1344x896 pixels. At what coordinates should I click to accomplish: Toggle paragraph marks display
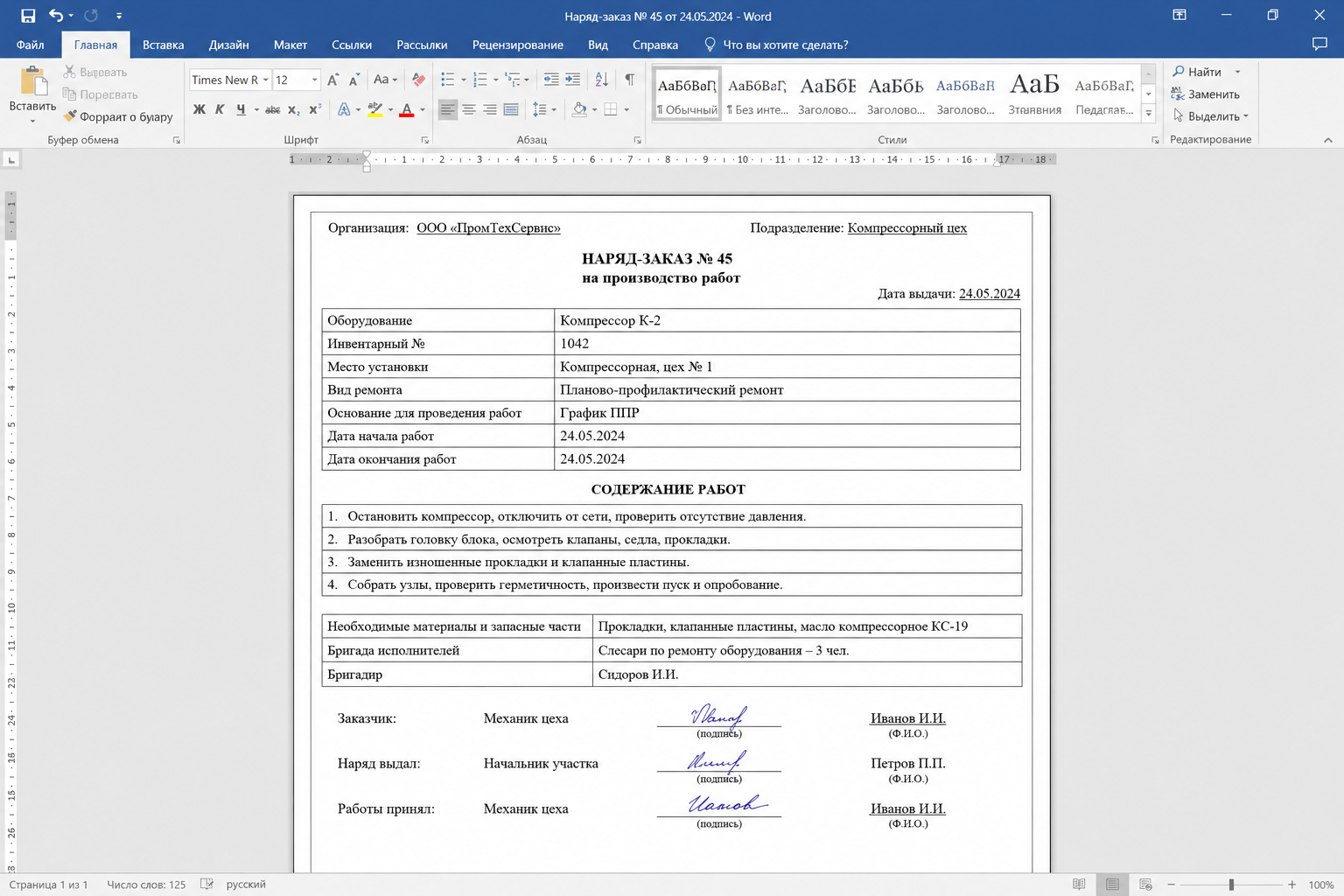629,80
